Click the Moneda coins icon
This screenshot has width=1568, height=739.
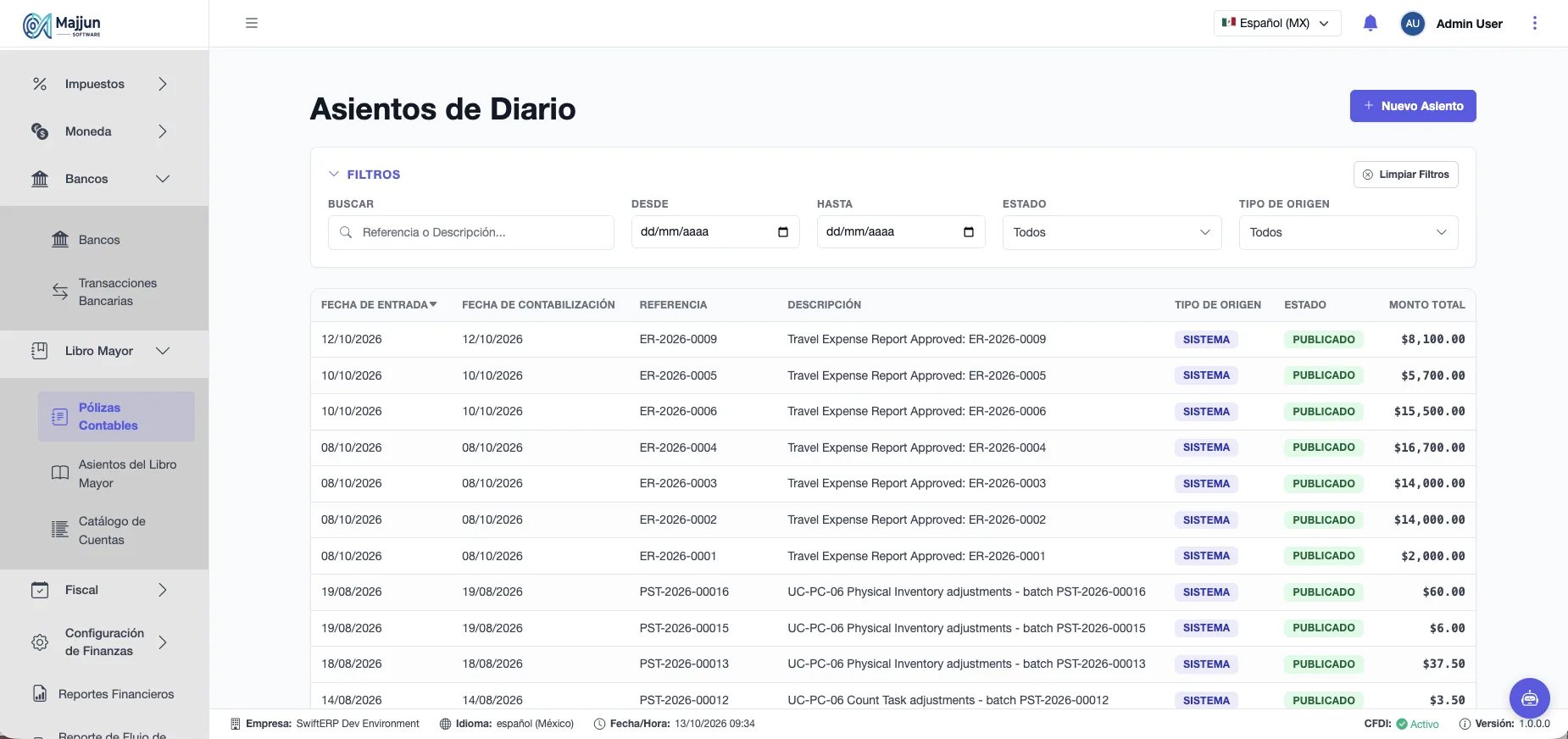coord(40,131)
